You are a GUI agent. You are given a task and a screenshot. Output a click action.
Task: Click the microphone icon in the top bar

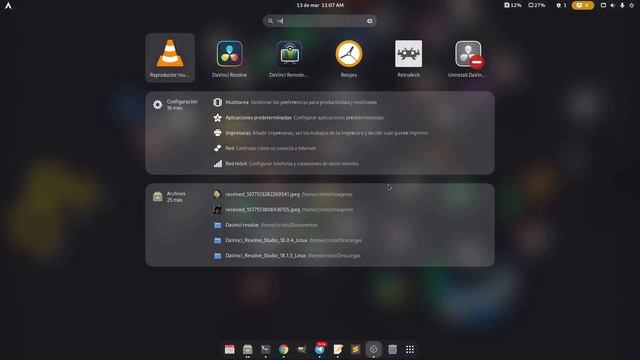(622, 5)
